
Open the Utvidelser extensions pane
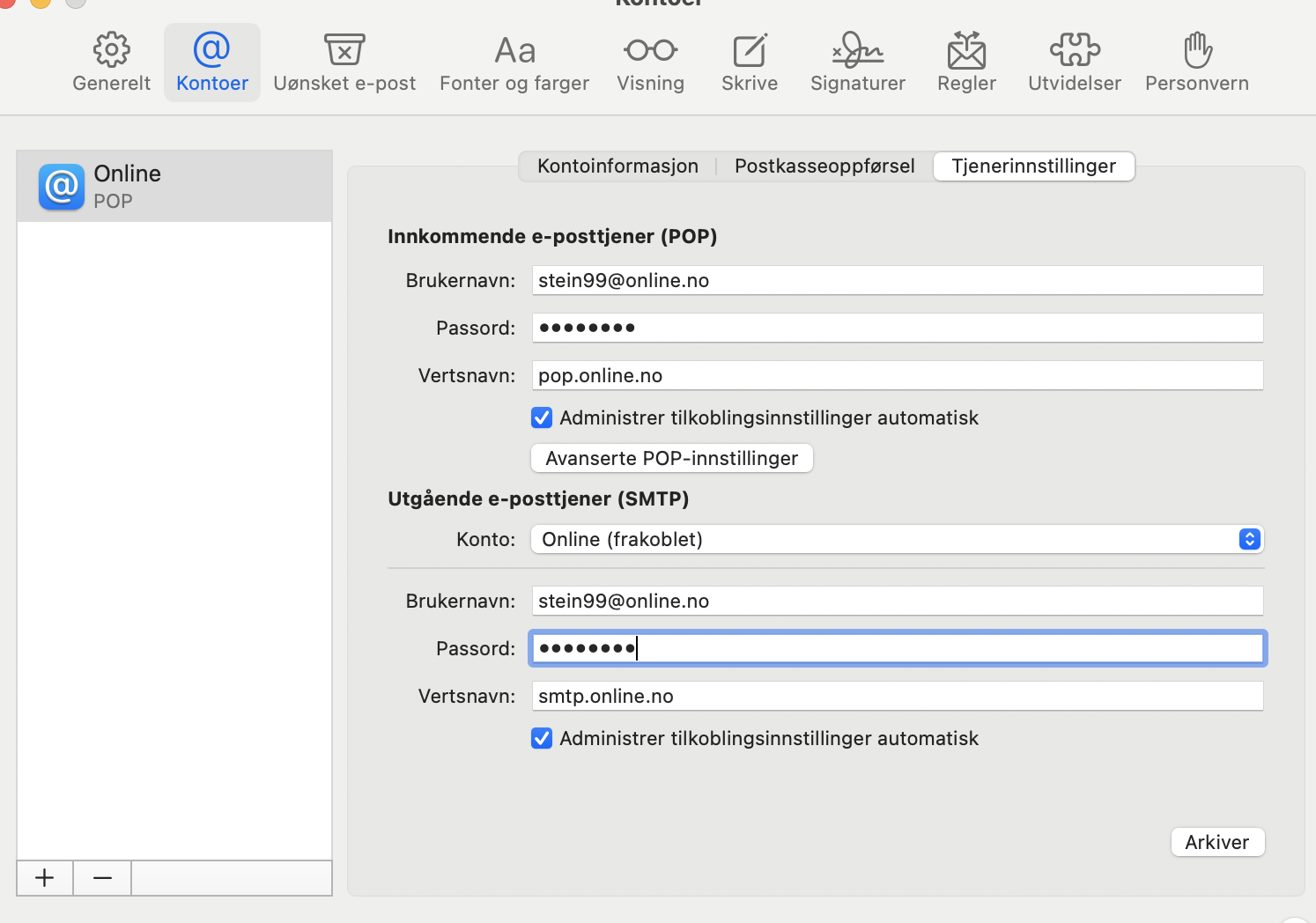click(x=1075, y=63)
